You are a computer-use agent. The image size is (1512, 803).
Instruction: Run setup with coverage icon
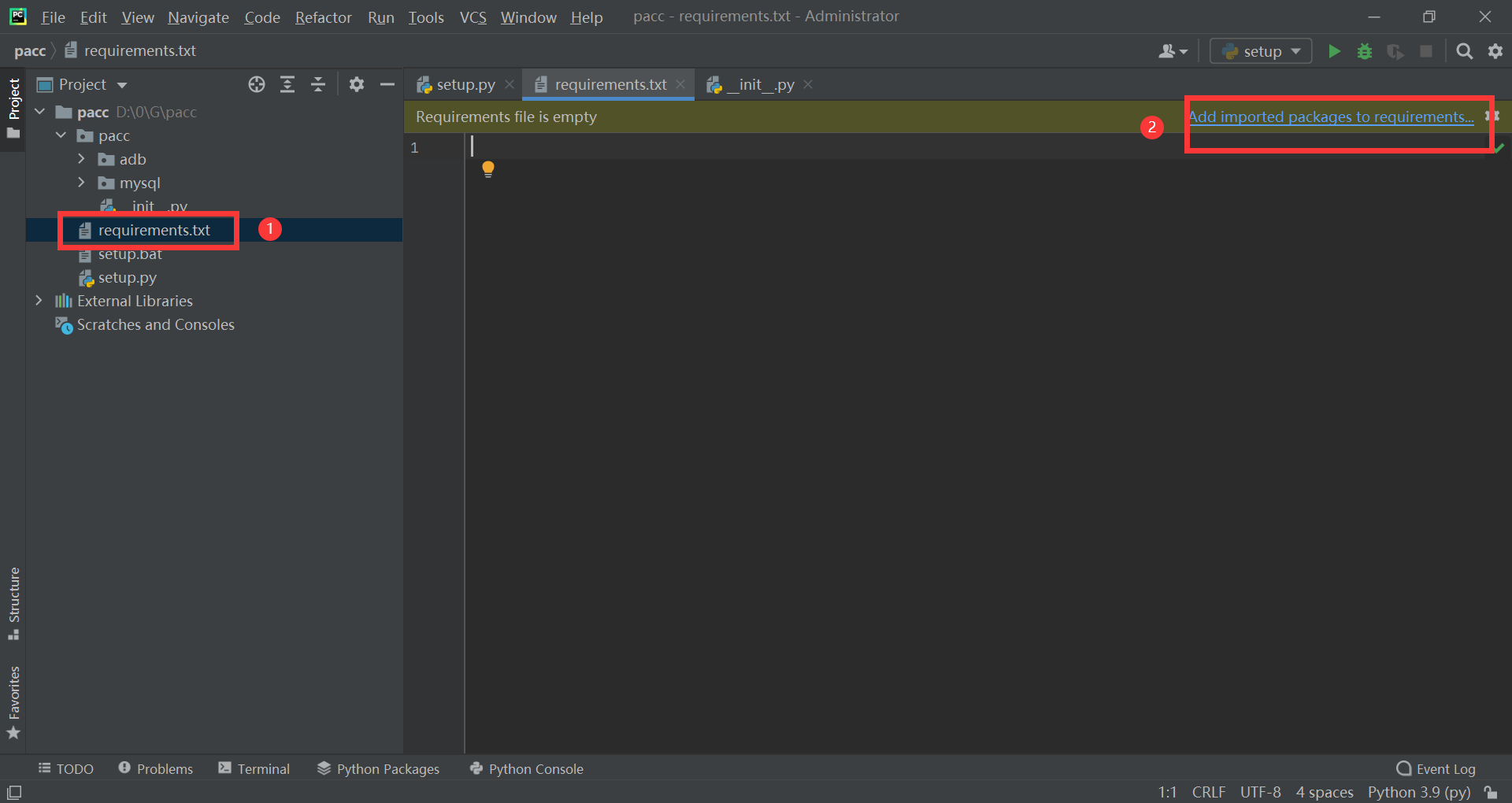(x=1395, y=51)
